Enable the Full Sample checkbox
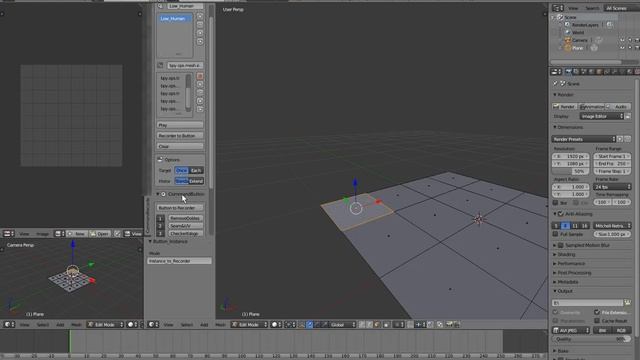640x360 pixels. point(555,234)
